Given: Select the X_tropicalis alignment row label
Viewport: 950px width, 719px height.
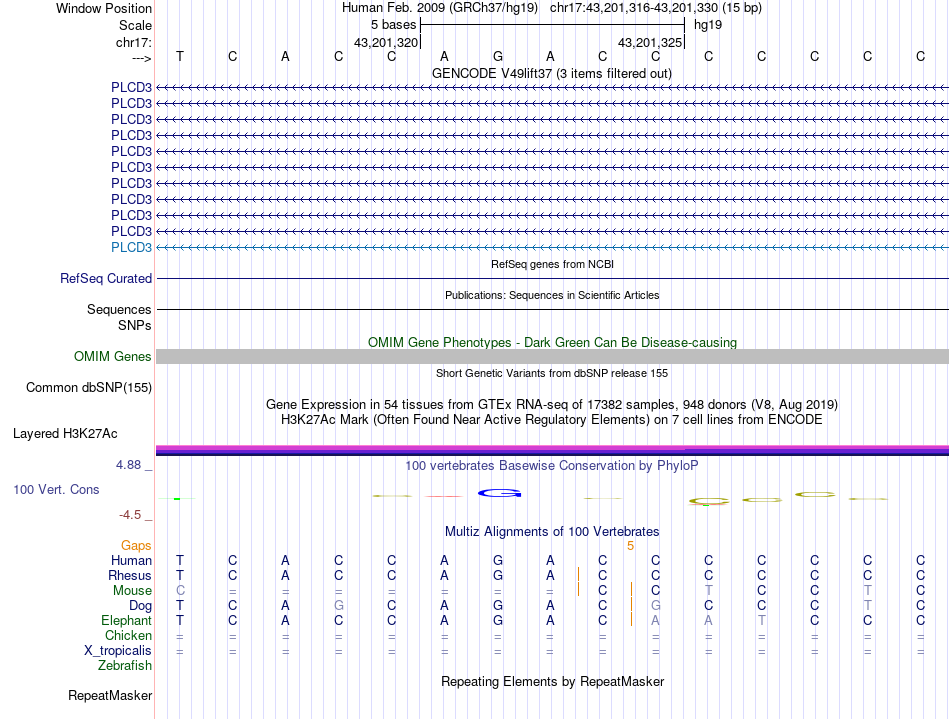Looking at the screenshot, I should 118,651.
